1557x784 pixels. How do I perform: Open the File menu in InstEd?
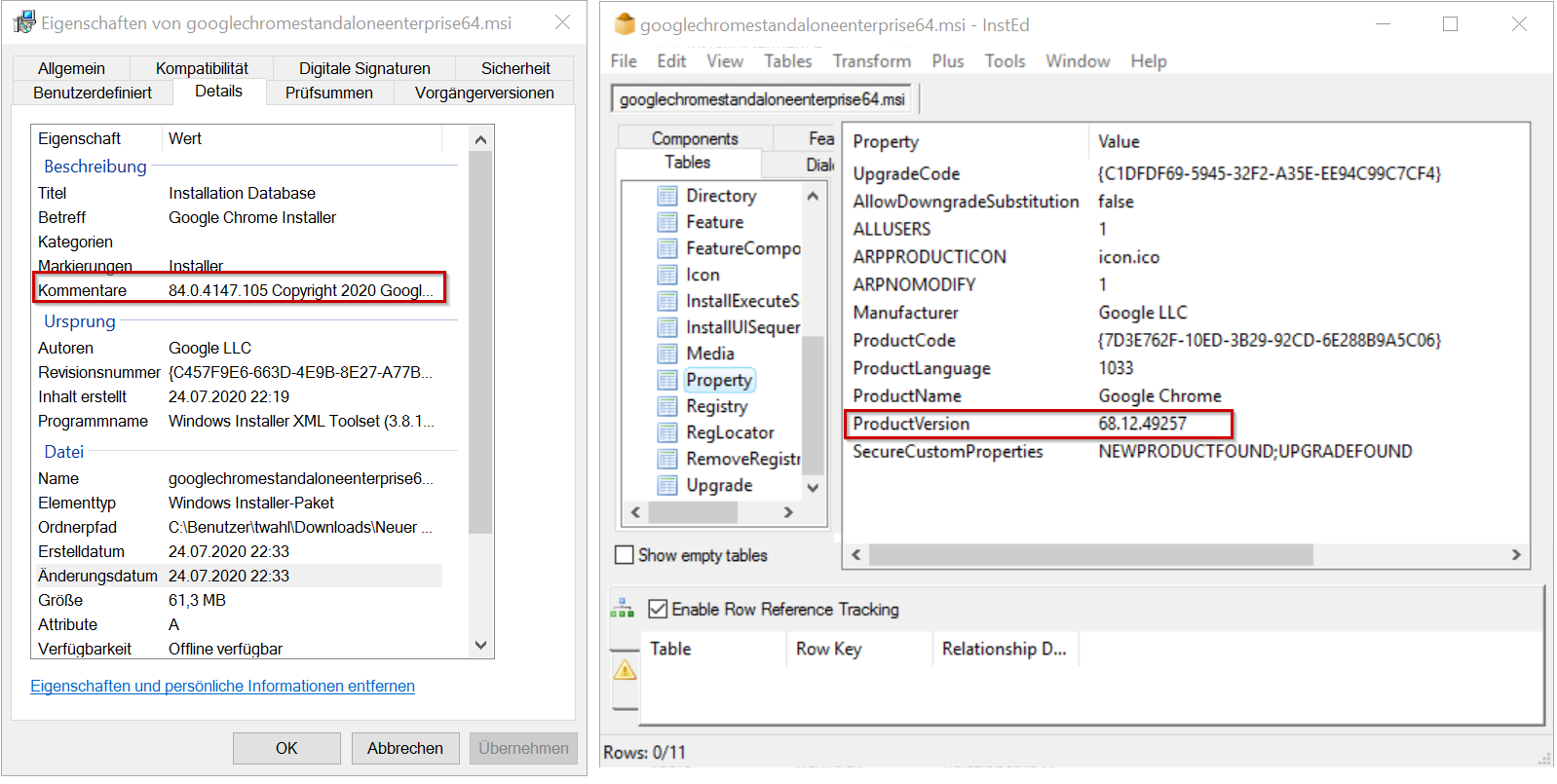click(x=624, y=61)
